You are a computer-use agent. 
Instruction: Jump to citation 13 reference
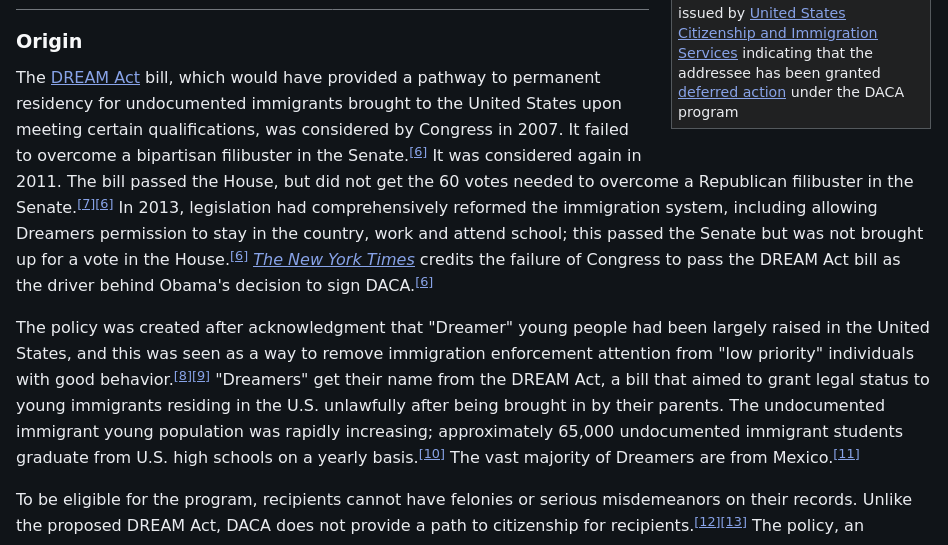click(734, 523)
